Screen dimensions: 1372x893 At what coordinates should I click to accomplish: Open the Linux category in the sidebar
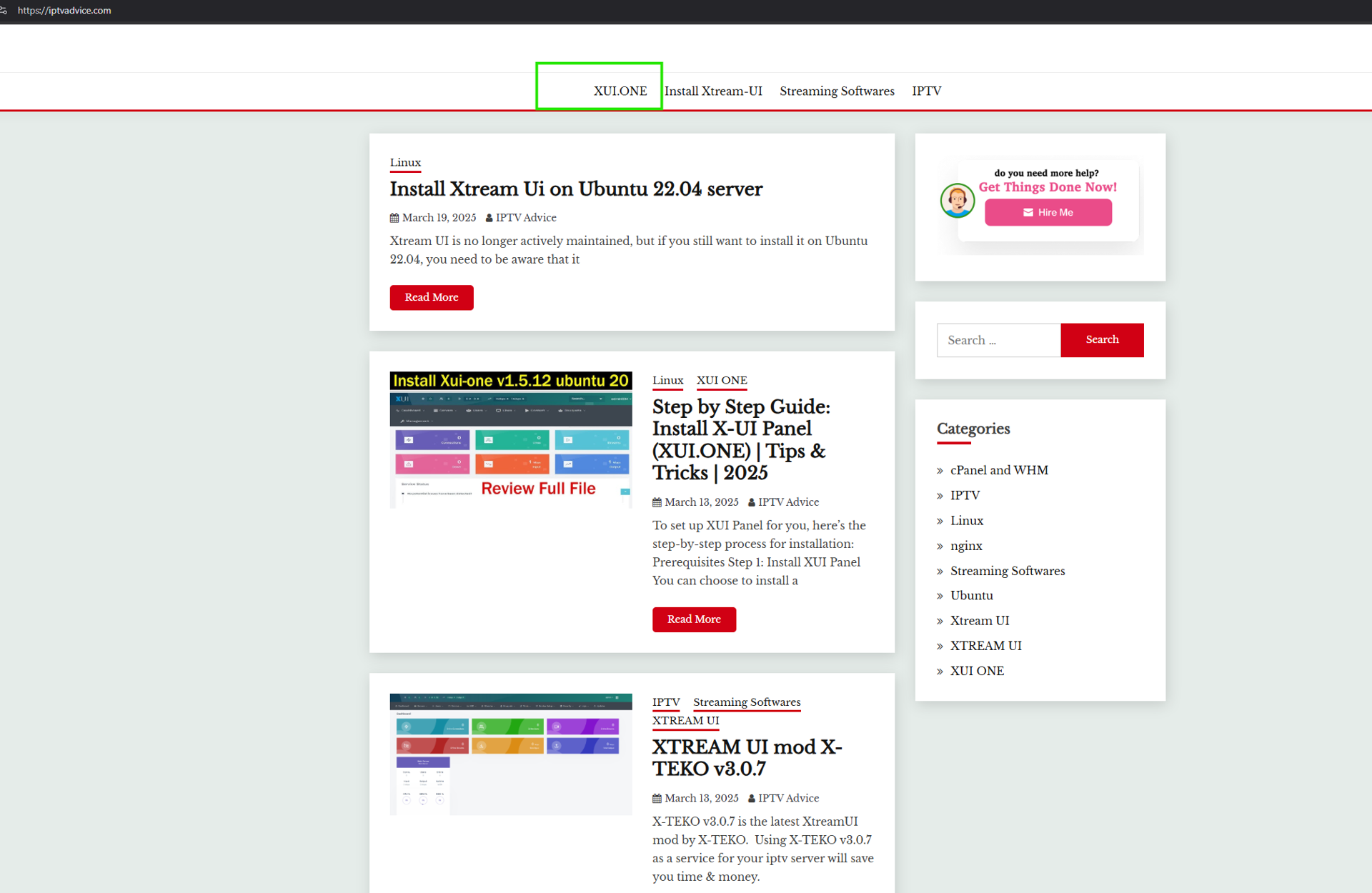pyautogui.click(x=967, y=521)
